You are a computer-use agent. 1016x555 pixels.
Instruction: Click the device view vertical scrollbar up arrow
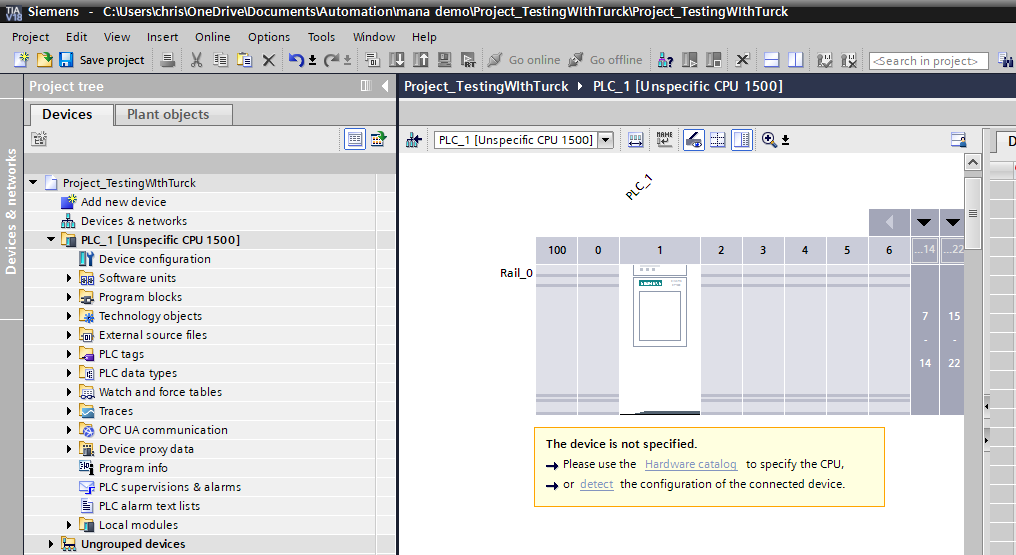click(x=973, y=163)
